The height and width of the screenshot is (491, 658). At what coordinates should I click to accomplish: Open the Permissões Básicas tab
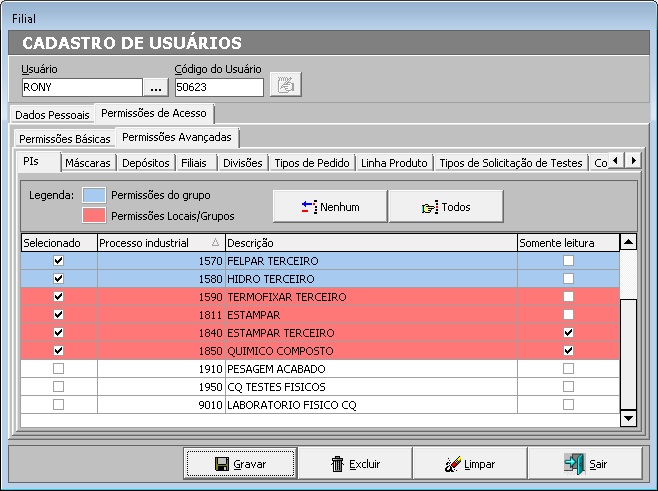(x=65, y=139)
